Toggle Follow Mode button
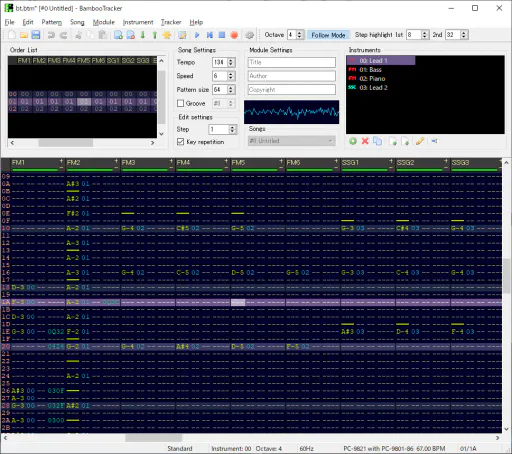Screen dimensions: 512x454 (328, 35)
